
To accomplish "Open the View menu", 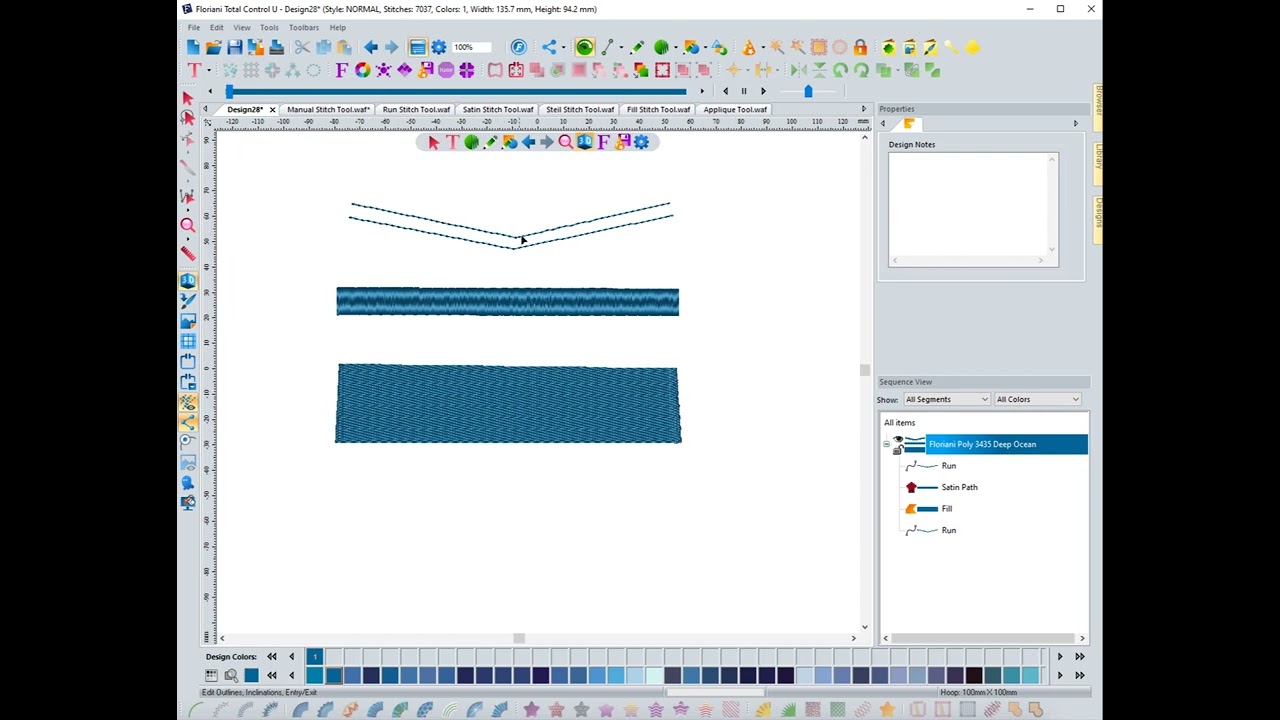I will pos(242,28).
